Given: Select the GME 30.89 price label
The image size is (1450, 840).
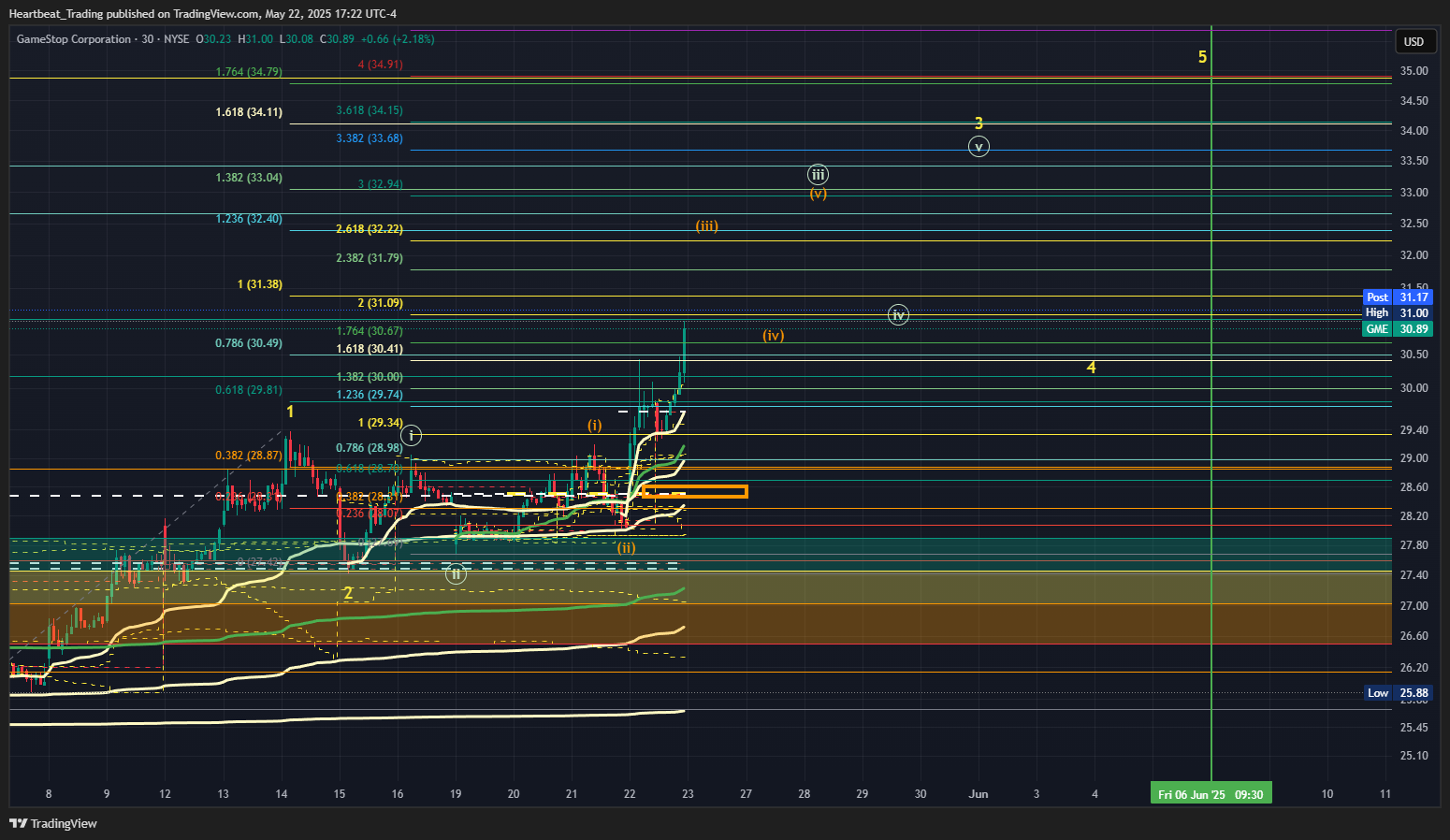Looking at the screenshot, I should coord(1398,329).
